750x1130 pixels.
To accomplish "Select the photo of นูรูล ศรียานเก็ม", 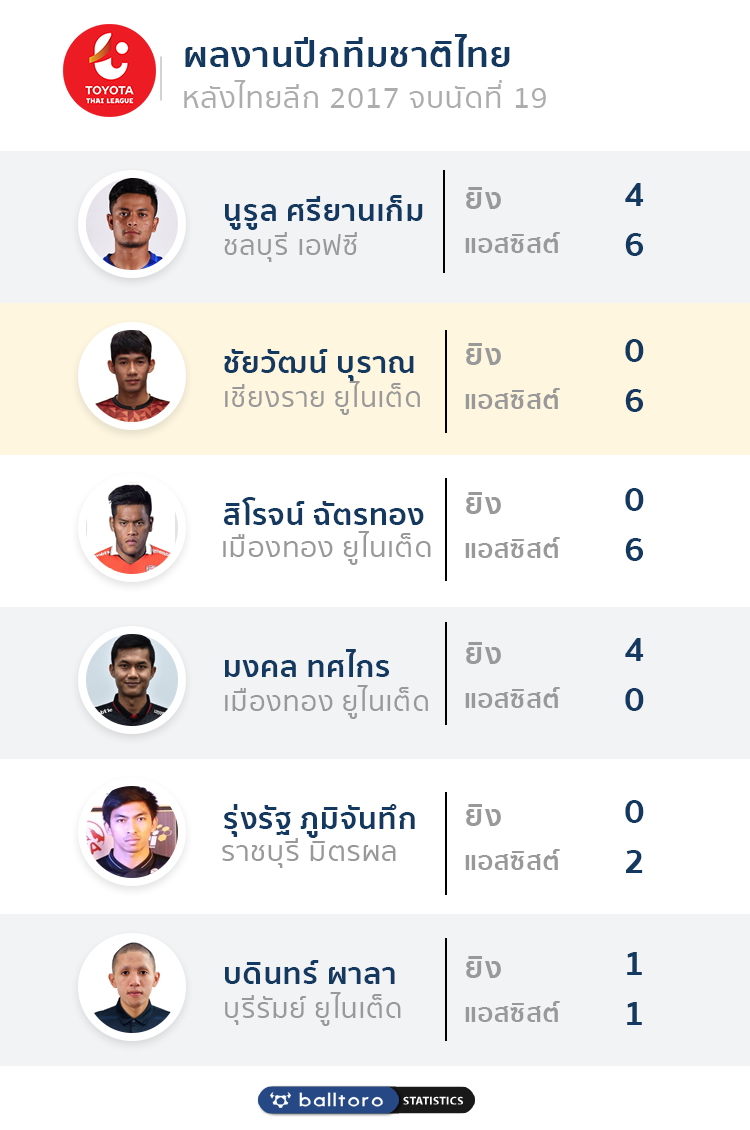I will pyautogui.click(x=132, y=224).
